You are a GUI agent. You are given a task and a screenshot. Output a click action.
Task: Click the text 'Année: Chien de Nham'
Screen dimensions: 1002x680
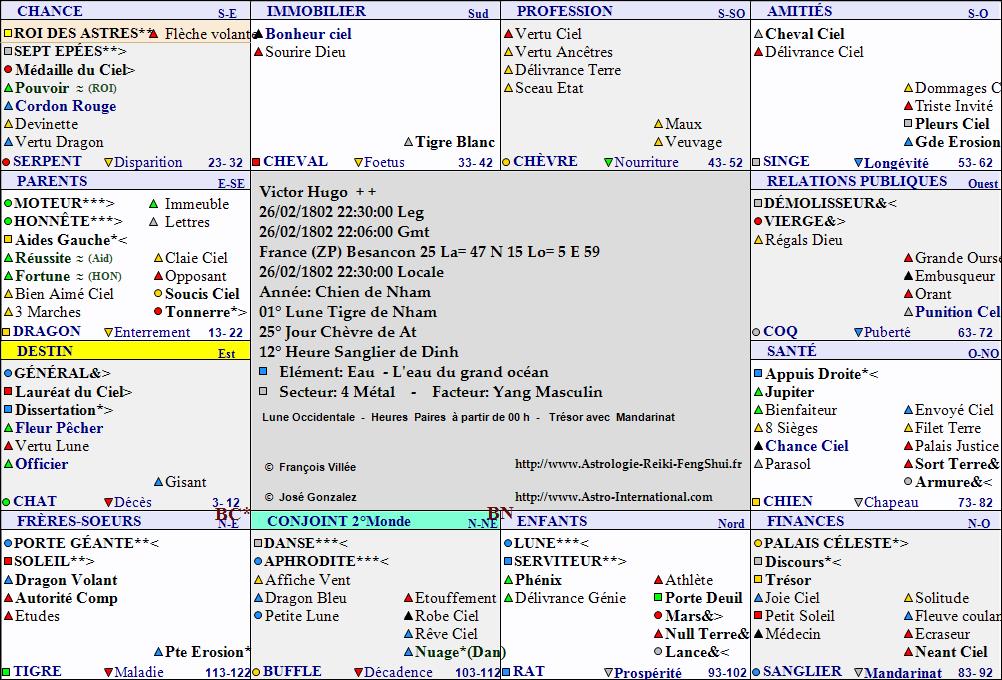pyautogui.click(x=345, y=291)
